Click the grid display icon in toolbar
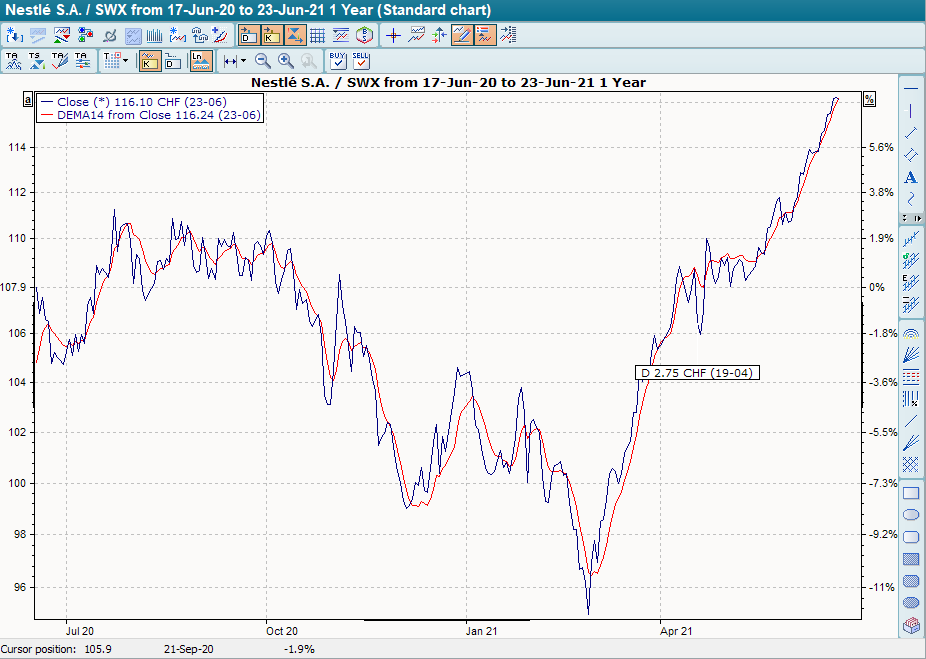Screen dimensions: 926x659 click(x=315, y=35)
